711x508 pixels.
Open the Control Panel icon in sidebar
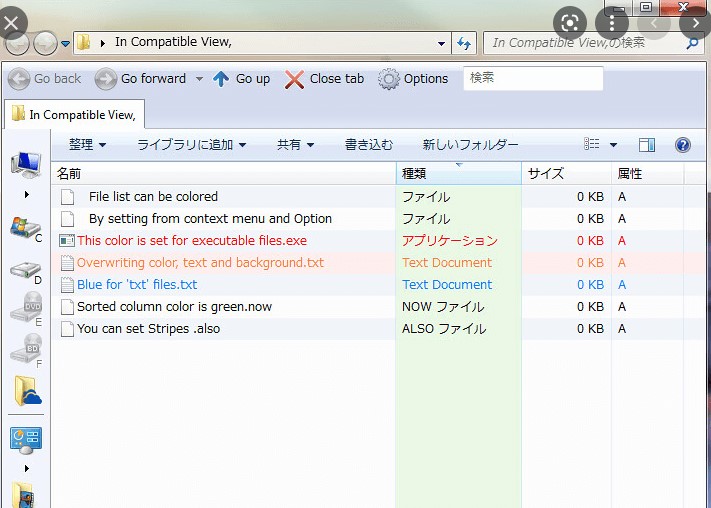coord(26,440)
